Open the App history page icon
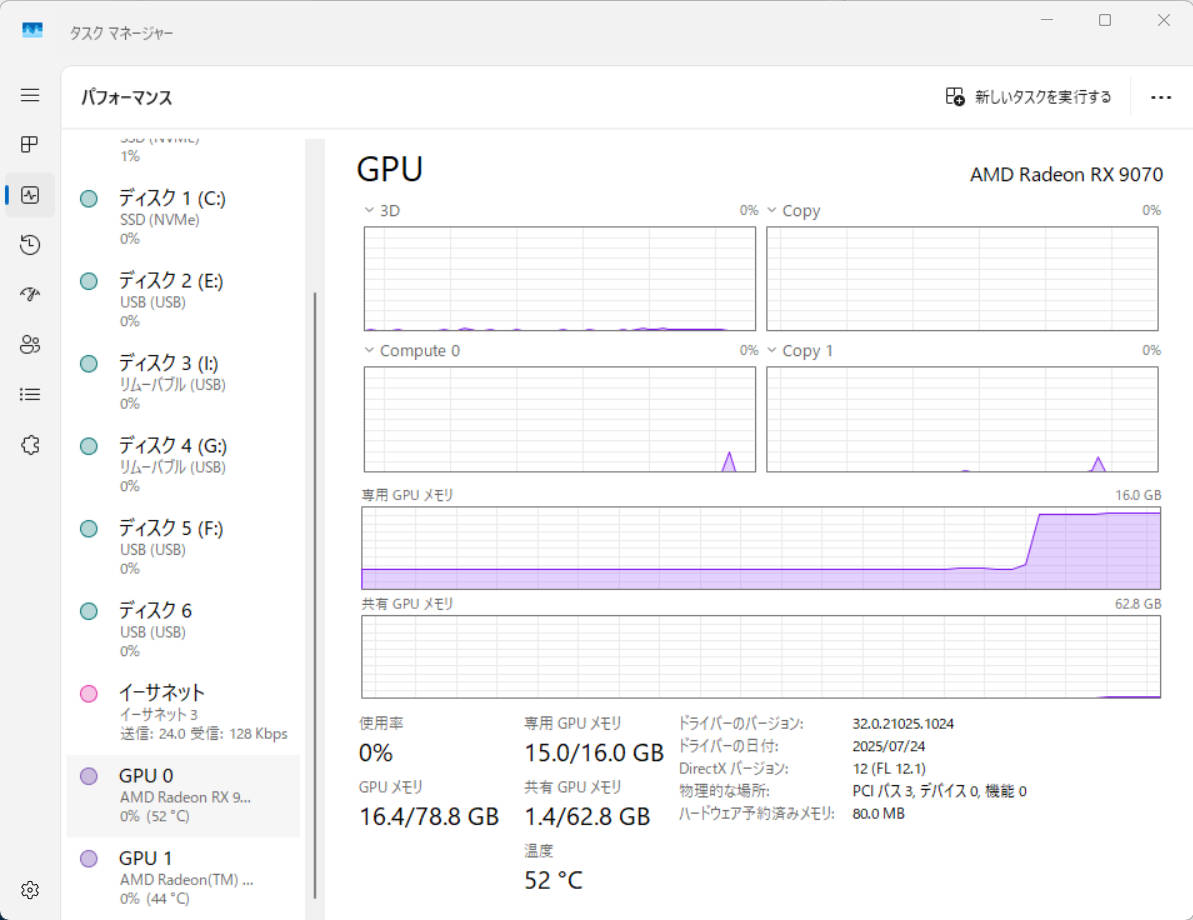The width and height of the screenshot is (1193, 920). point(30,245)
